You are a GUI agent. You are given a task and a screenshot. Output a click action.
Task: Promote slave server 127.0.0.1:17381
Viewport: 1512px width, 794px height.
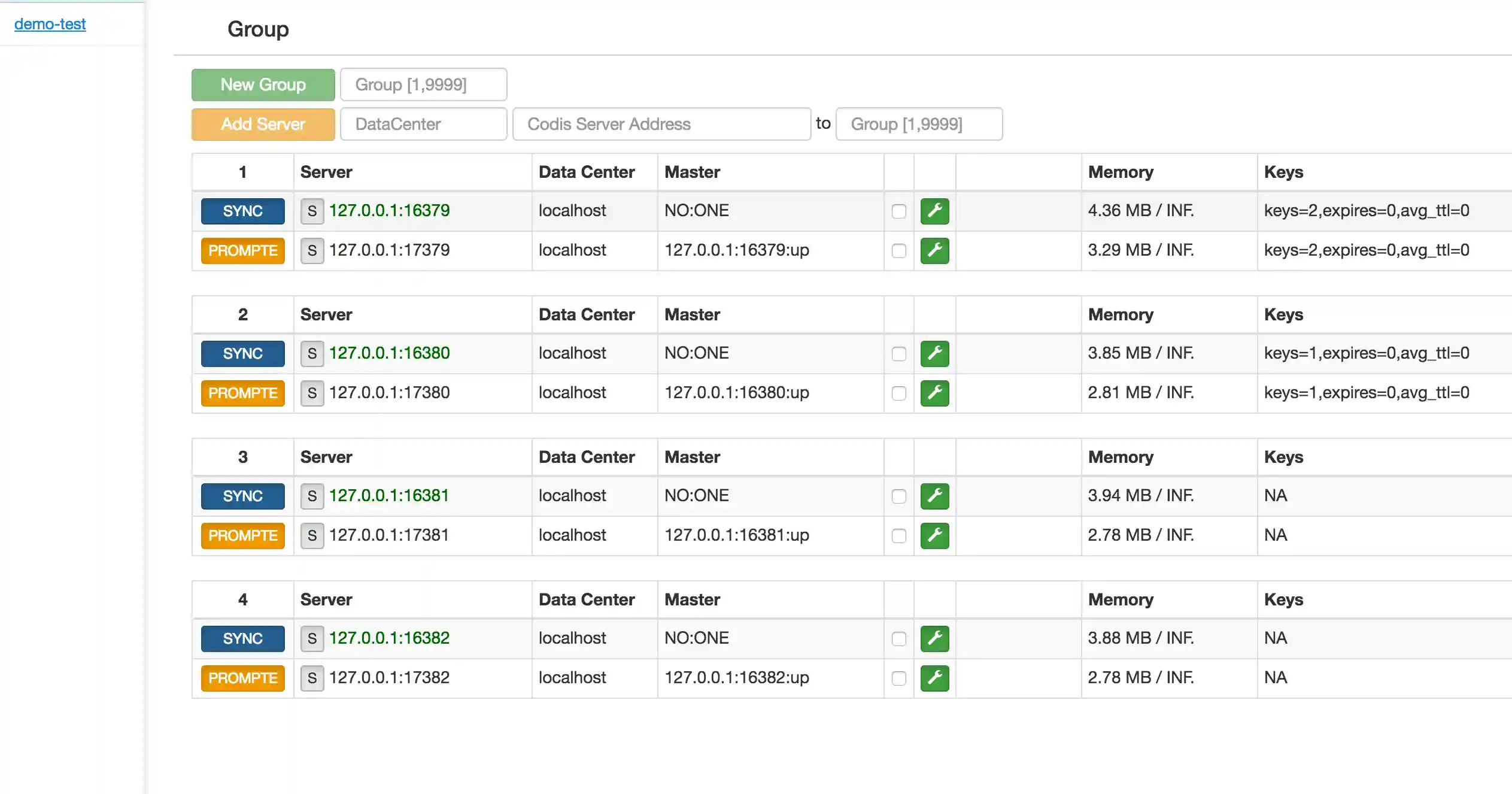tap(242, 535)
